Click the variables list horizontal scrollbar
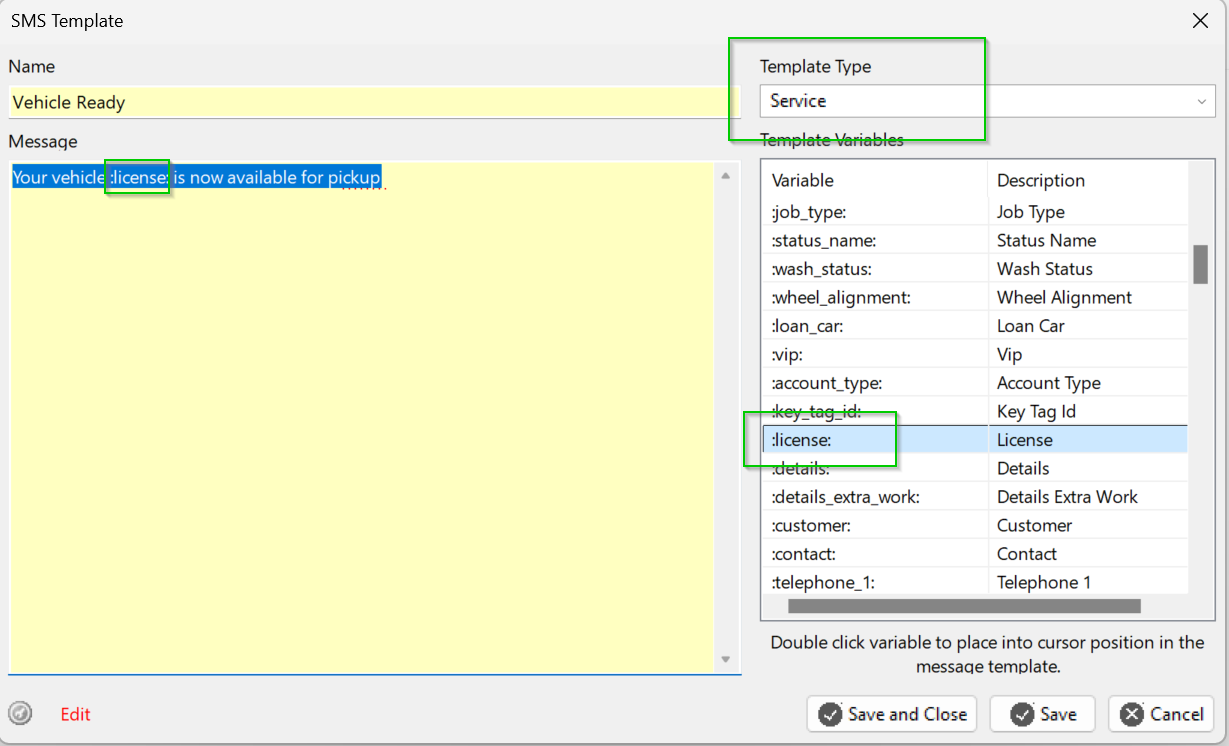The height and width of the screenshot is (746, 1229). 964,605
